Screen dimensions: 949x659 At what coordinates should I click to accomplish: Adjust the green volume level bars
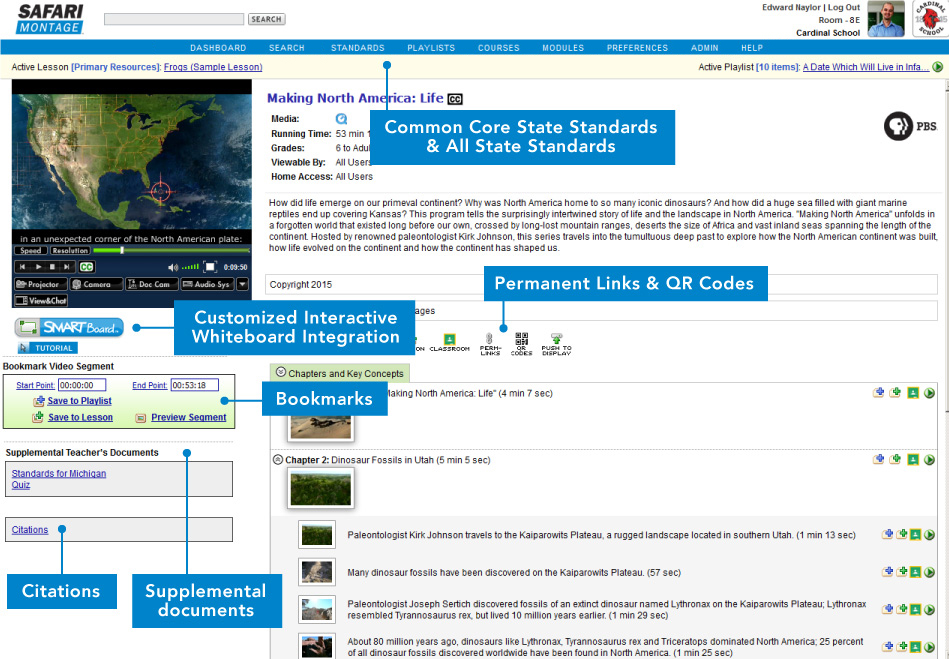click(x=191, y=267)
